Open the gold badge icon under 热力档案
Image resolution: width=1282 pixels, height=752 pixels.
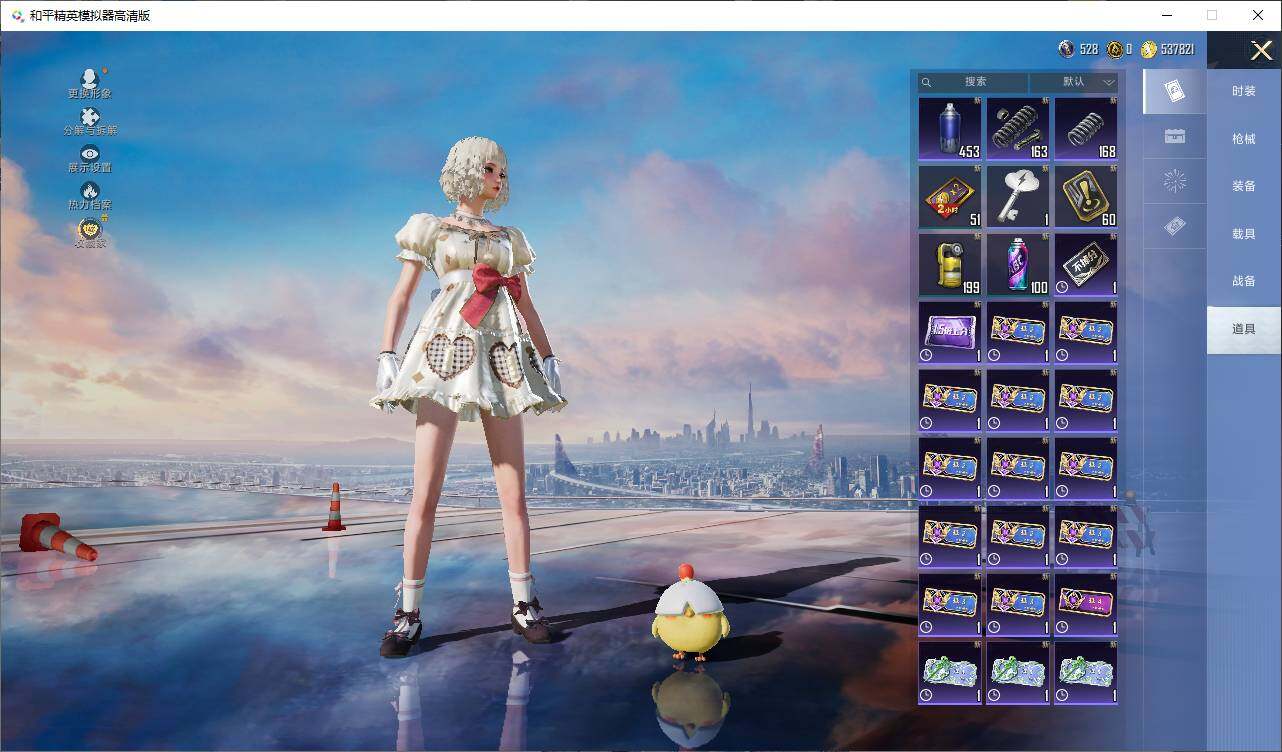pos(90,230)
